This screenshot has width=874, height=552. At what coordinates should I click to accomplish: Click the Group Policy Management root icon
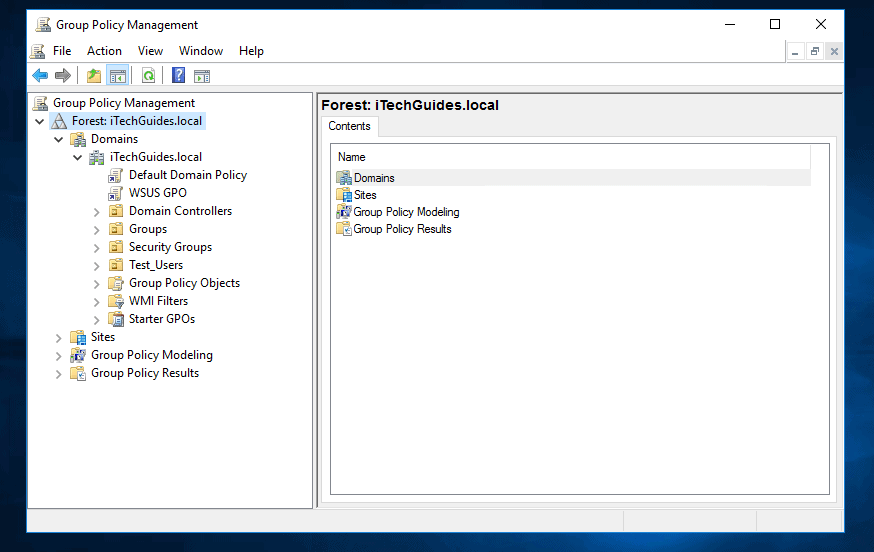coord(41,103)
